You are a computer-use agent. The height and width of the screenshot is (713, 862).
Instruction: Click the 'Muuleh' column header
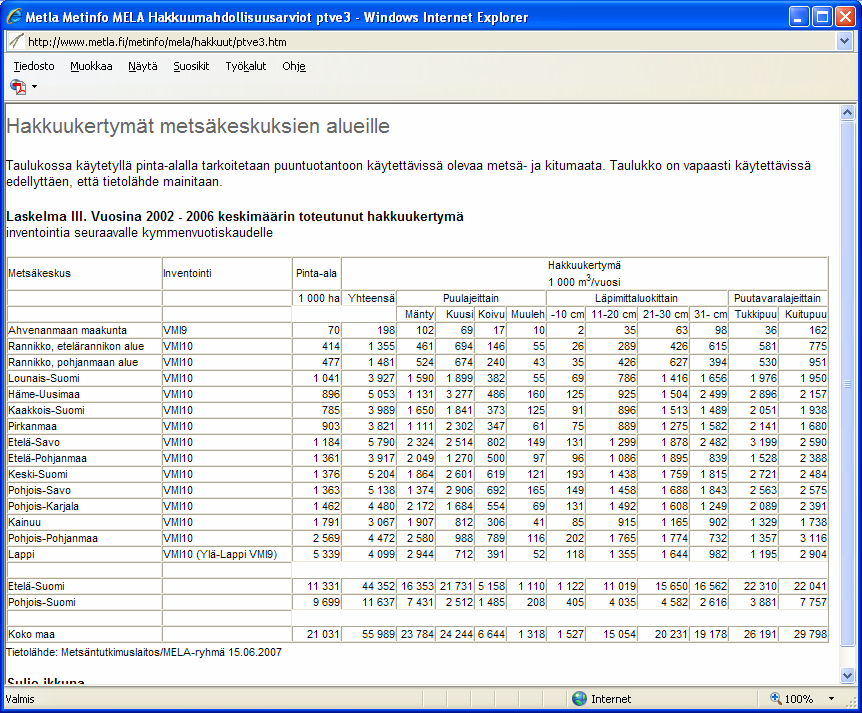(528, 314)
